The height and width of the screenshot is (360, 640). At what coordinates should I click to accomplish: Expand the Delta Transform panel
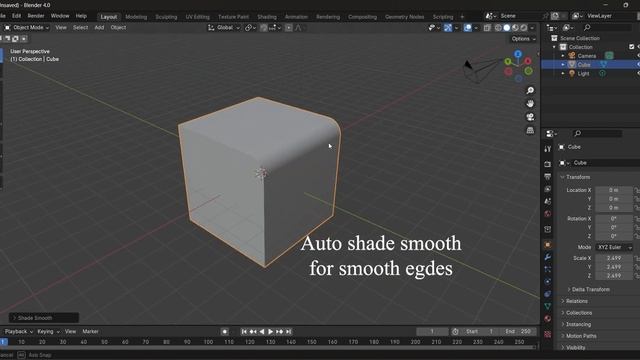tap(590, 289)
